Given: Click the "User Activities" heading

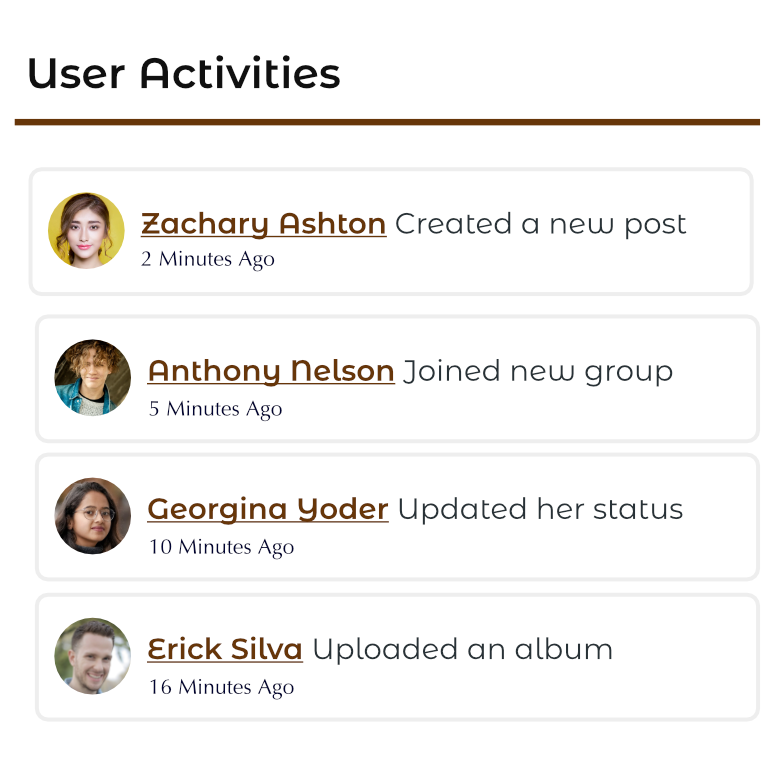Looking at the screenshot, I should tap(184, 74).
